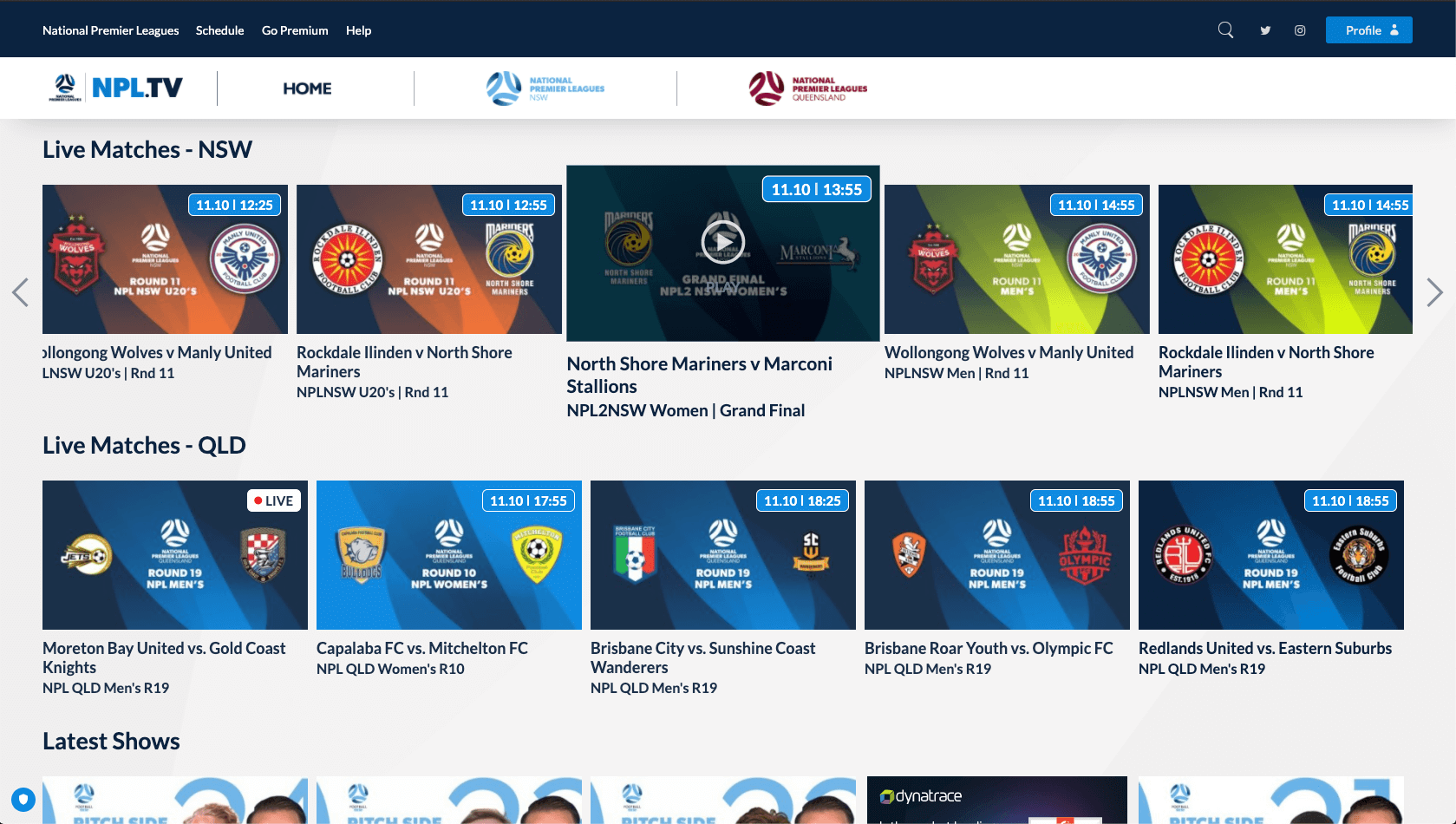Click the Profile button
This screenshot has height=824, width=1456.
(1368, 30)
